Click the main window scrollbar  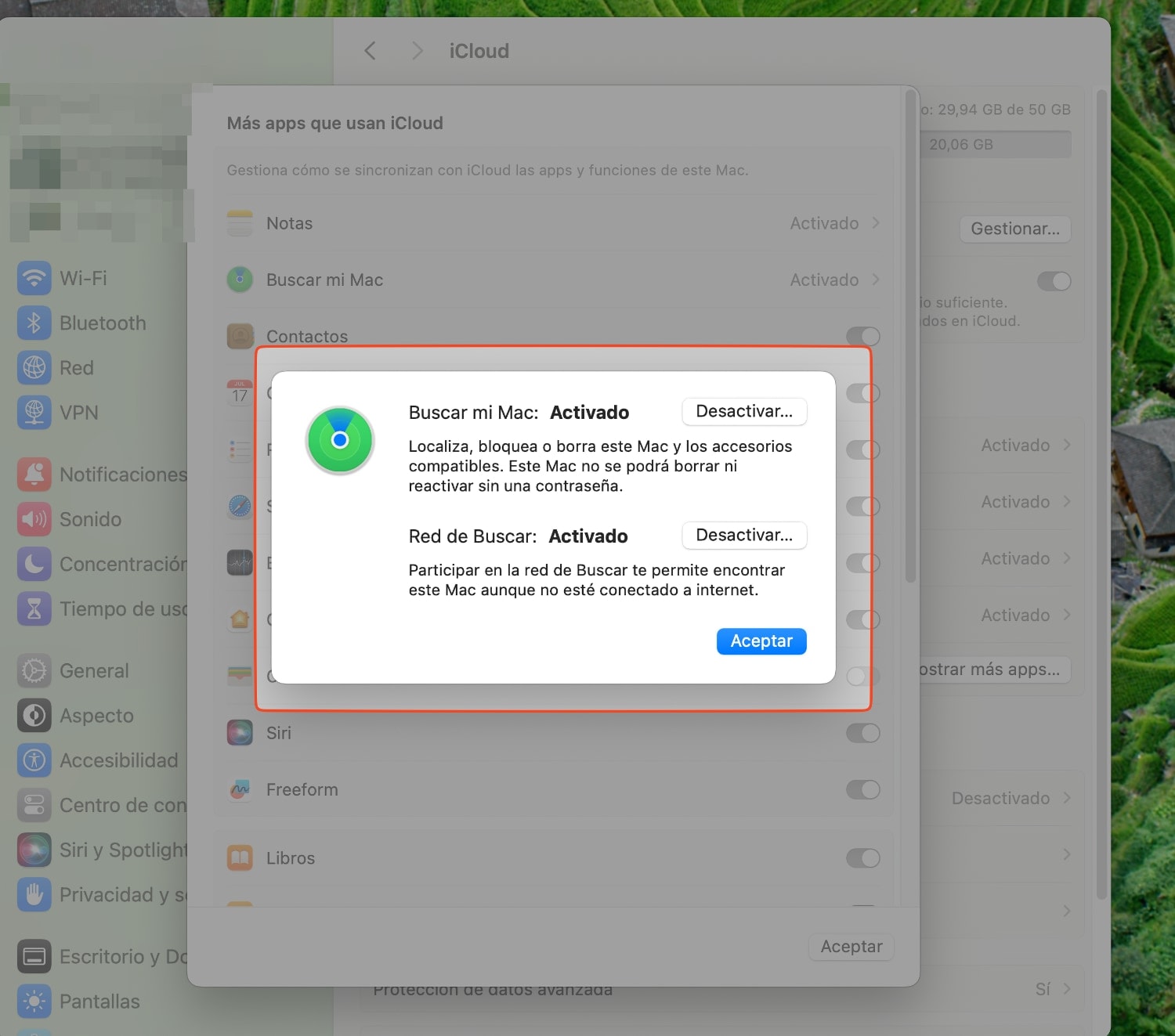tap(1102, 495)
